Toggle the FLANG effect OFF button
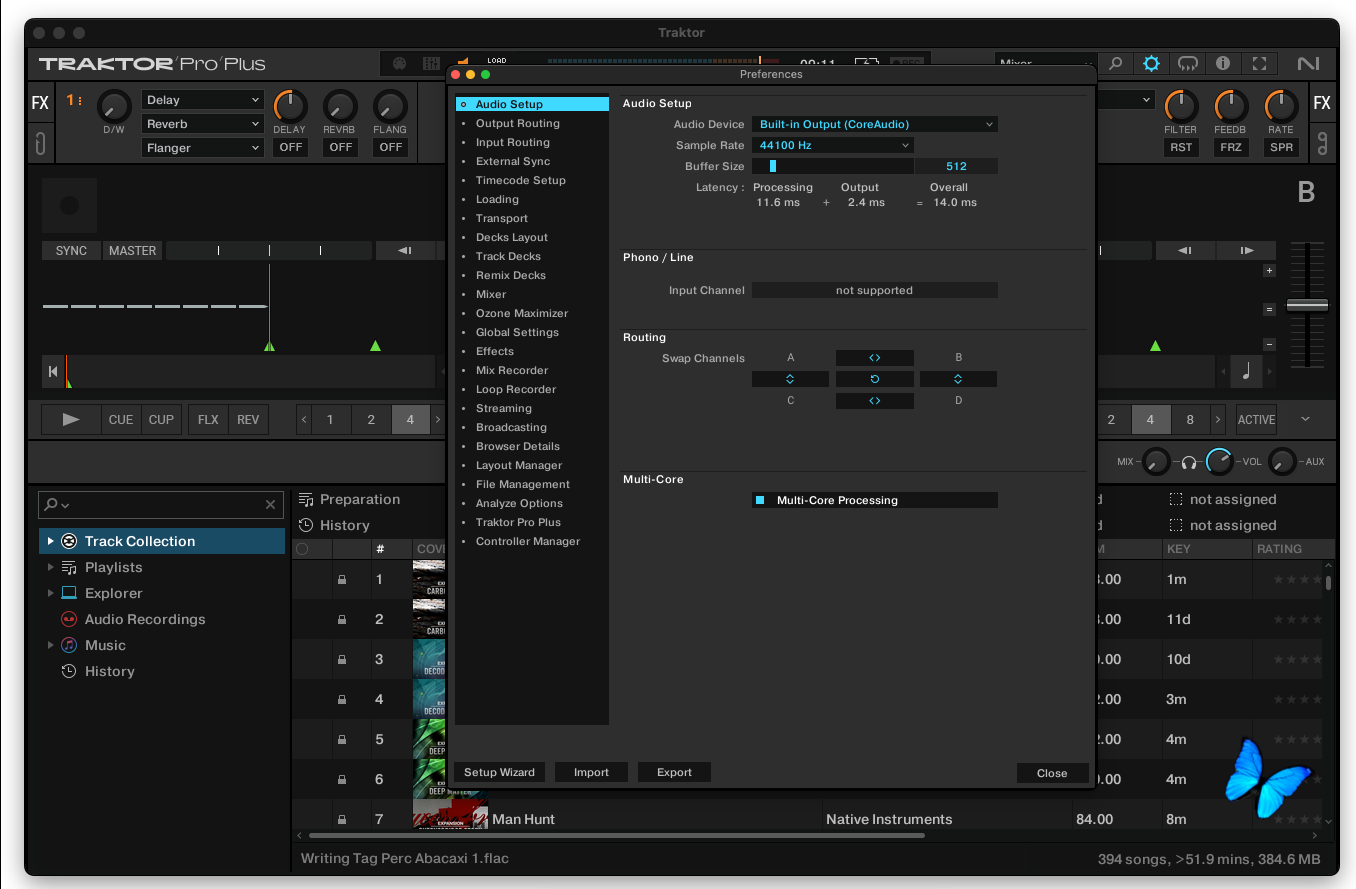The image size is (1356, 889). tap(391, 147)
